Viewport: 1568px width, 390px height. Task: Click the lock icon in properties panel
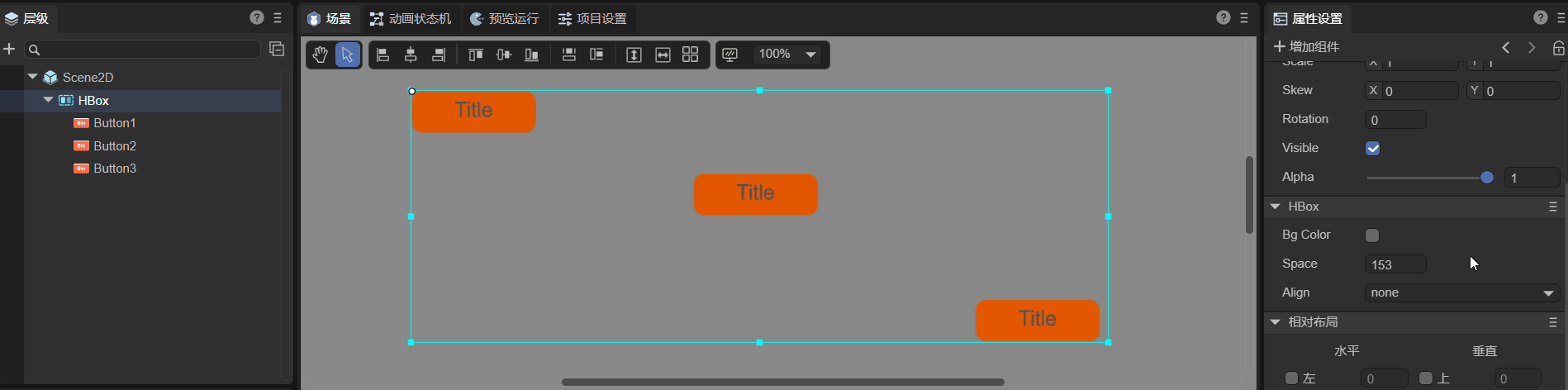1558,48
